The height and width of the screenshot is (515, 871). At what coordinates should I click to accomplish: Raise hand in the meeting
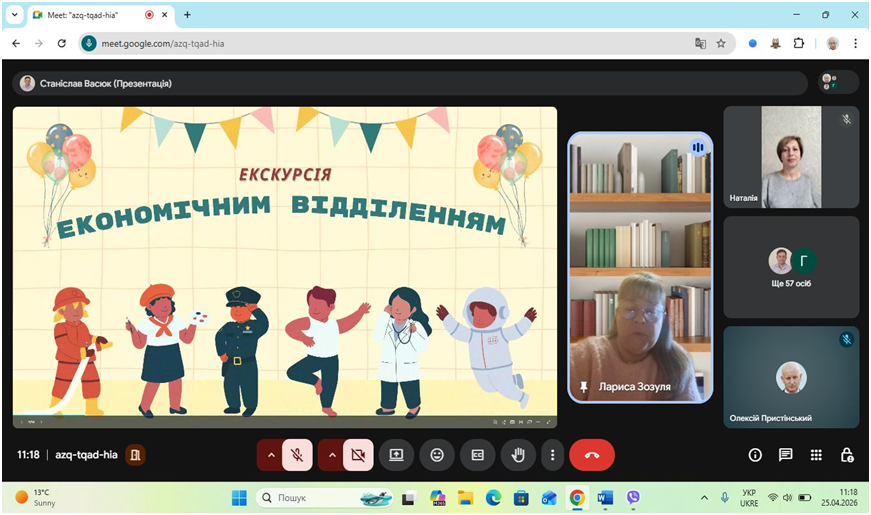[x=518, y=455]
